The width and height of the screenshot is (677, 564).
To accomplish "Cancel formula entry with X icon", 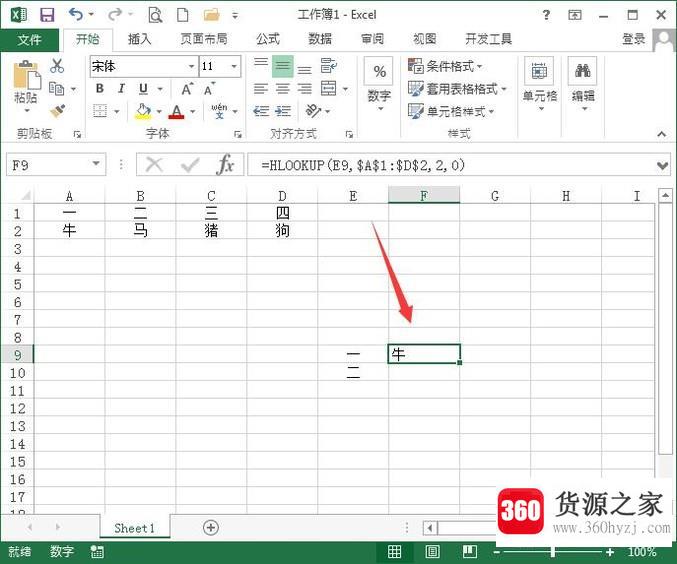I will [x=154, y=165].
